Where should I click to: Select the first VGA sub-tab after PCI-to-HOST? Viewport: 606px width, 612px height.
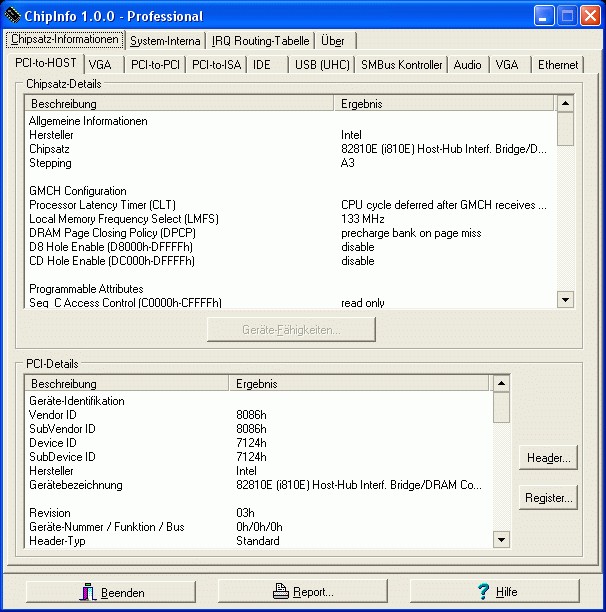click(x=104, y=65)
